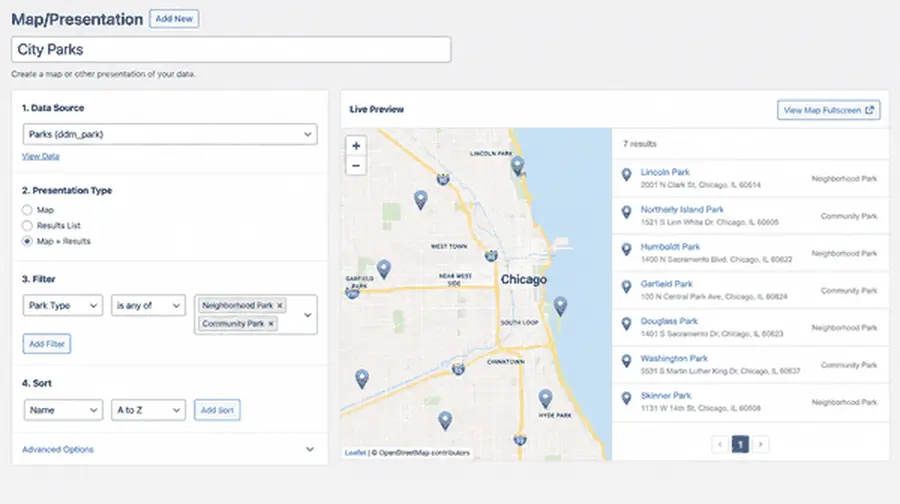Go to next results page
The height and width of the screenshot is (504, 900).
(x=761, y=444)
